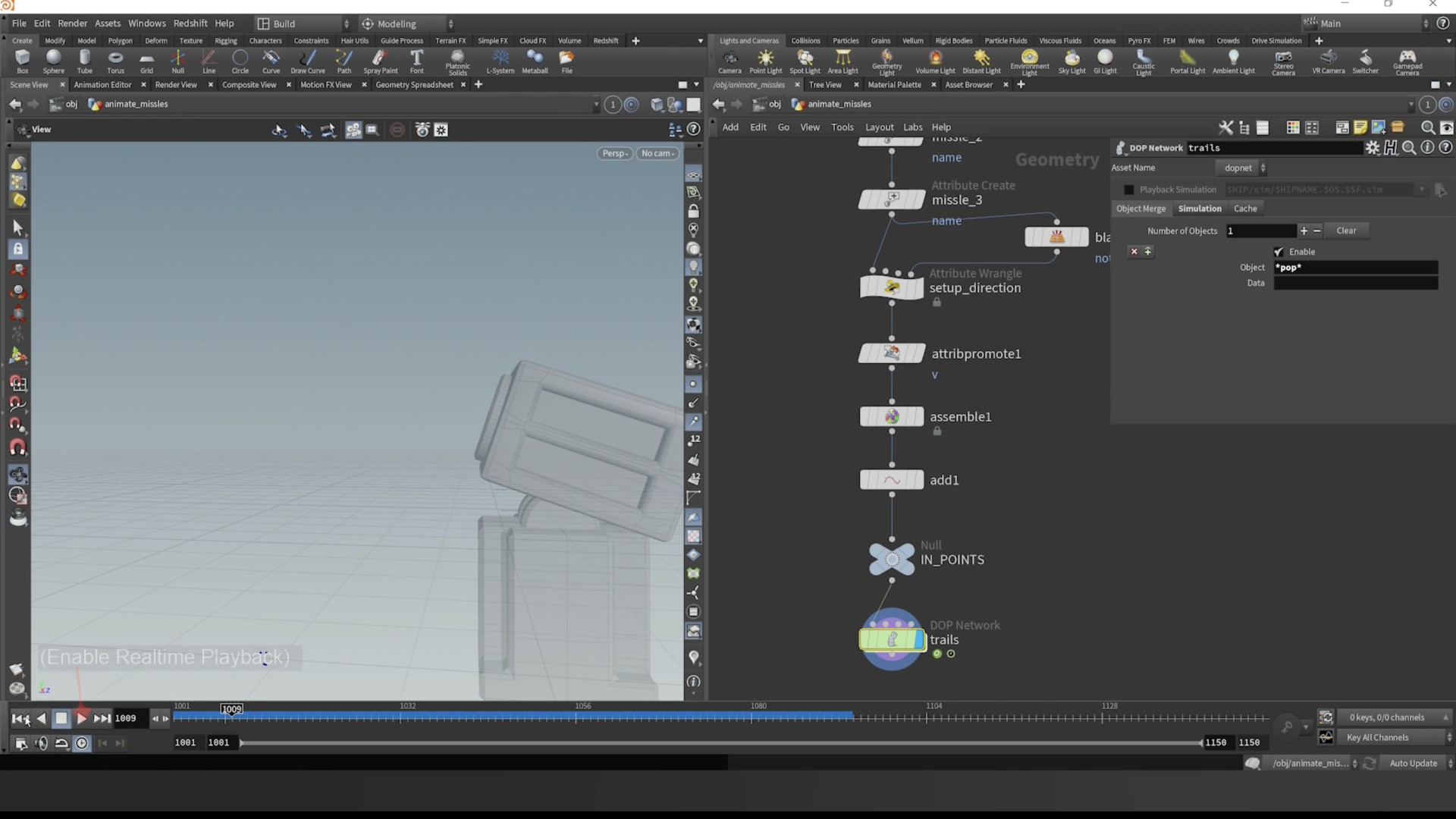1456x819 pixels.
Task: Toggle the Enable checkbox for the object
Action: pos(1279,252)
